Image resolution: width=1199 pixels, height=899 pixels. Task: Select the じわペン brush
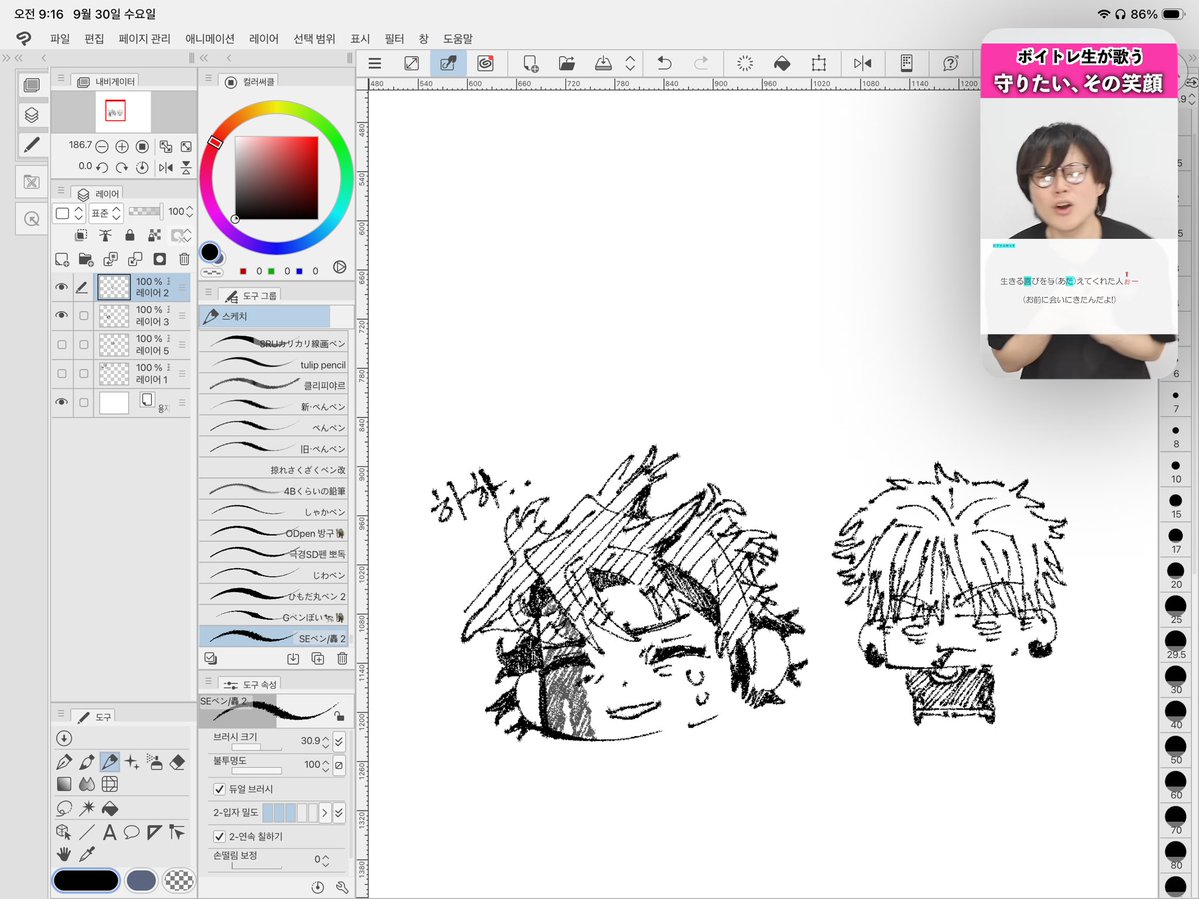point(274,575)
